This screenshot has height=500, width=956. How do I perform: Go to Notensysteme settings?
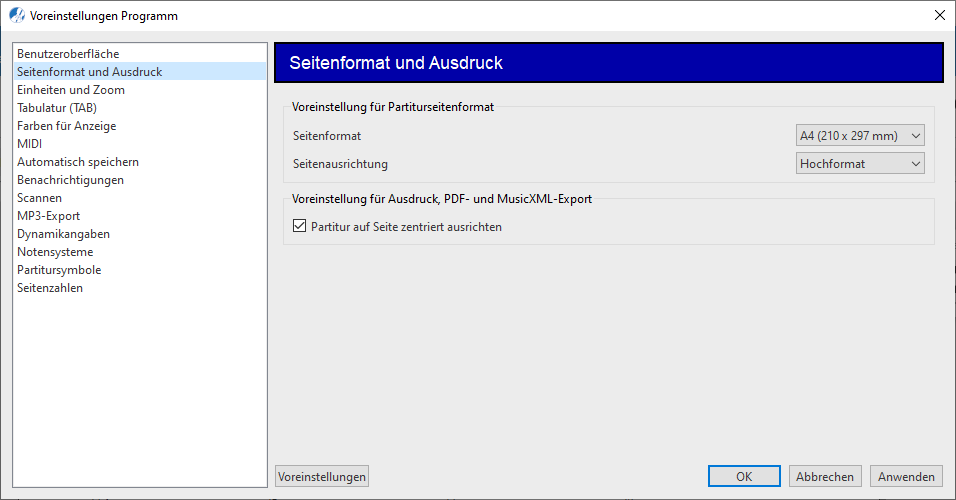(55, 252)
